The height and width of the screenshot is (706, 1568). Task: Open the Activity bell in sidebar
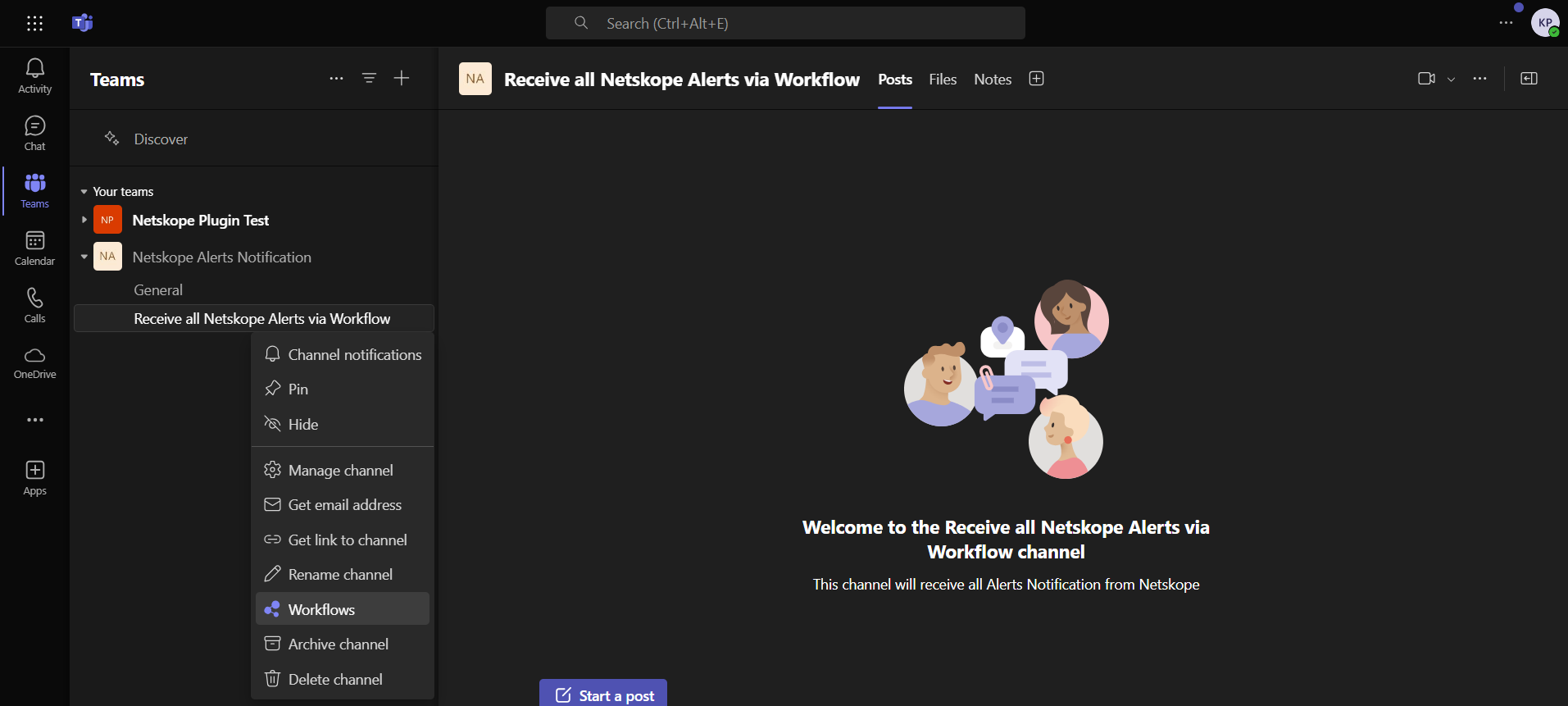34,75
